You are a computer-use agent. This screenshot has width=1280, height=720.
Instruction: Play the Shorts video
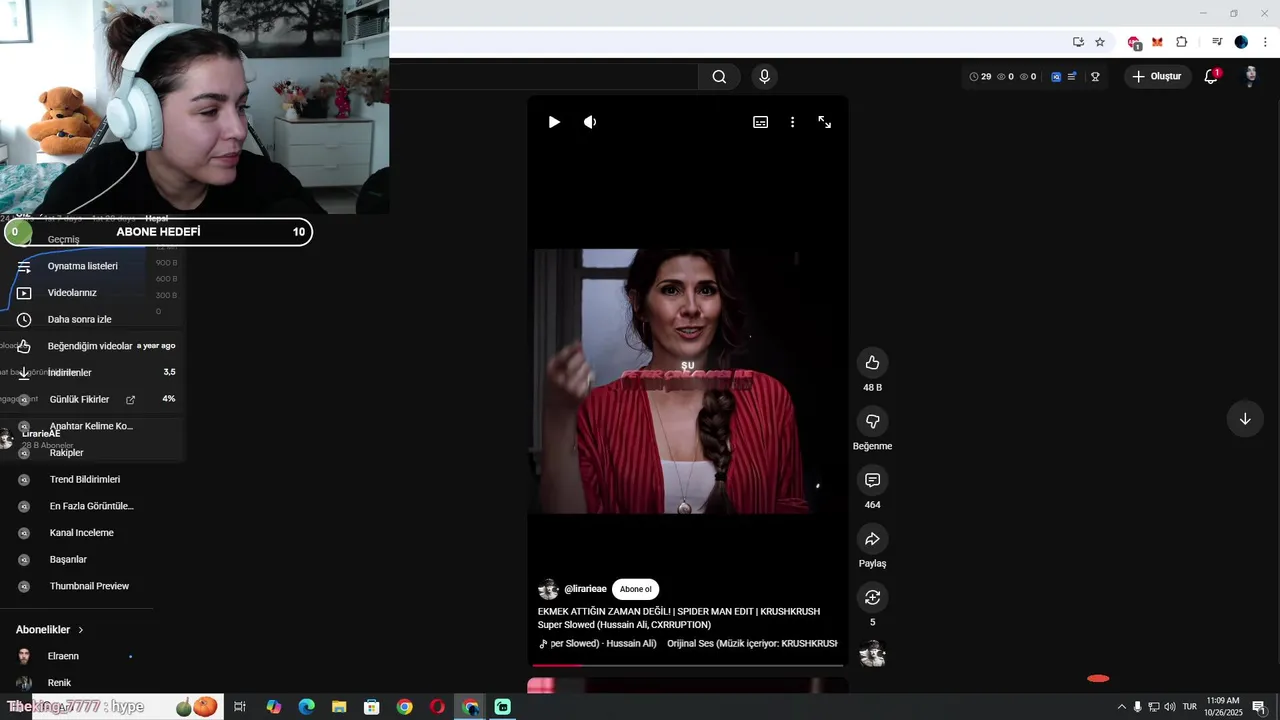point(554,122)
